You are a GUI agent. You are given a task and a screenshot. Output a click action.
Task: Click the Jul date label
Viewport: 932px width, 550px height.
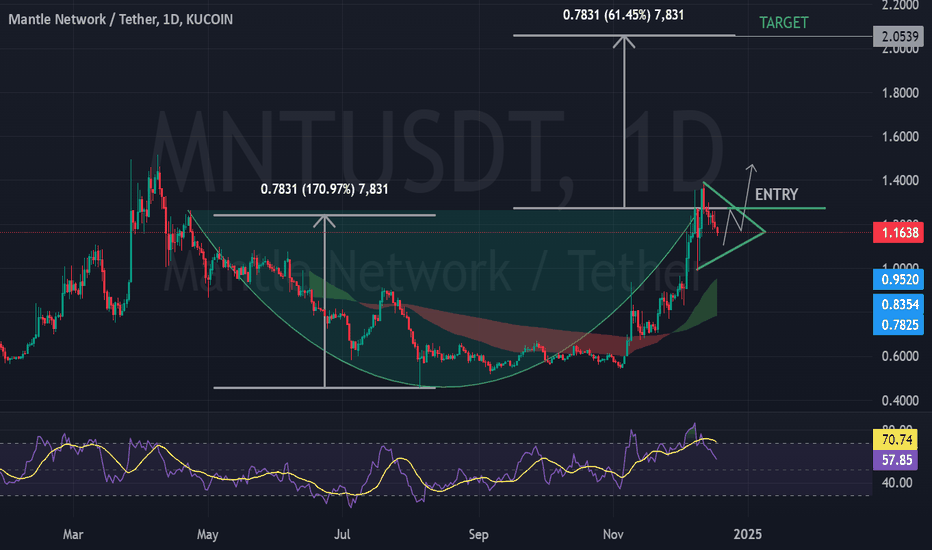342,535
